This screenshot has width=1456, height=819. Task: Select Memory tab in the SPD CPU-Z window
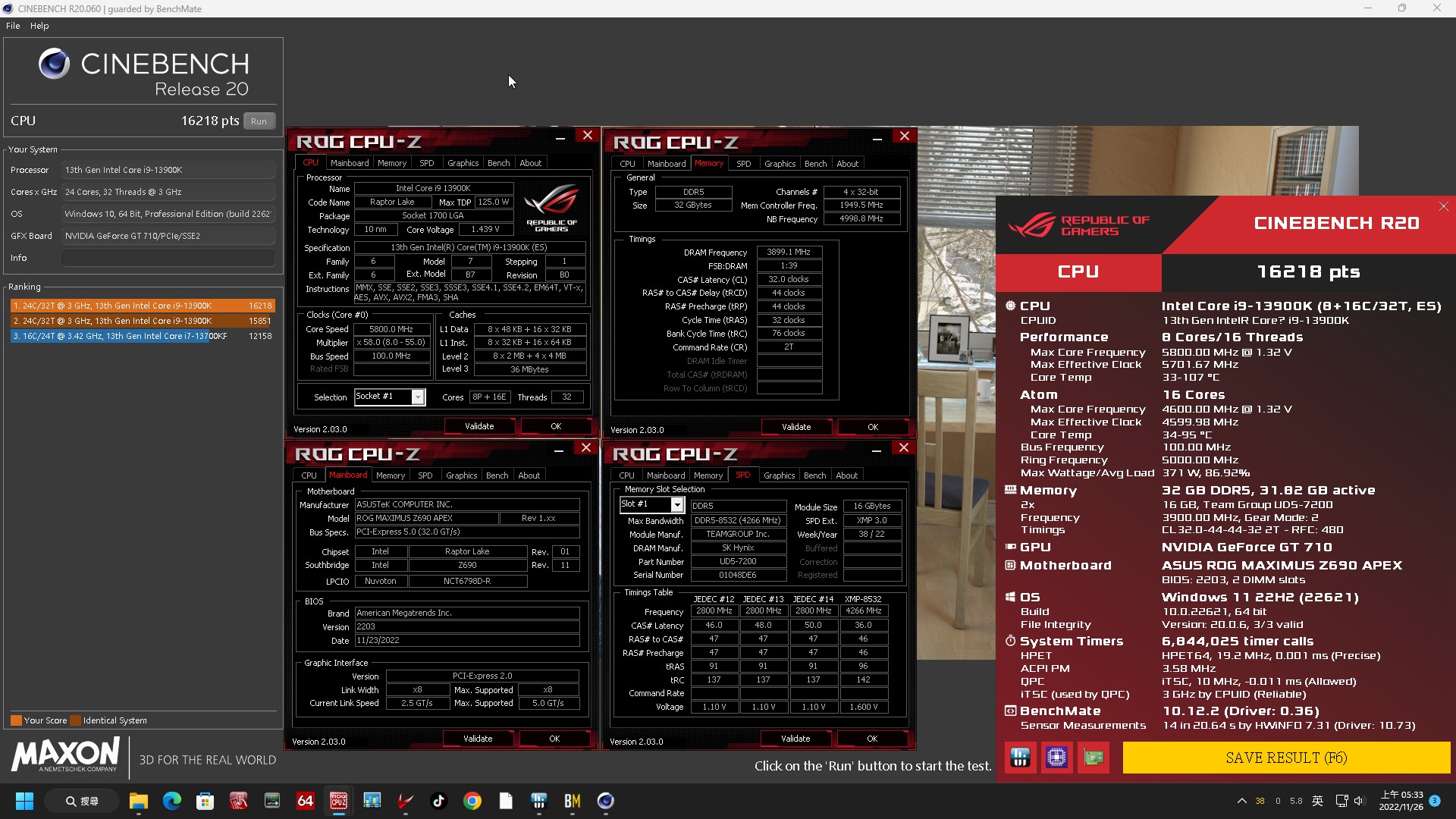click(708, 475)
